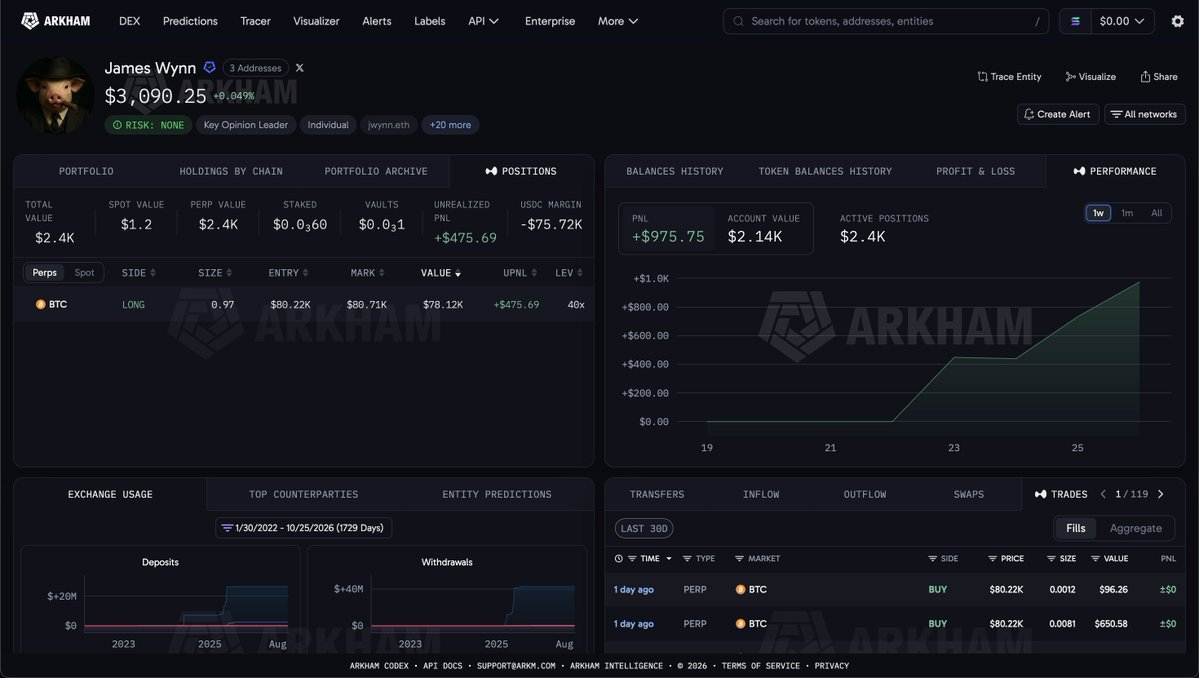The width and height of the screenshot is (1199, 678).
Task: Switch positions view to Spot
Action: pos(84,273)
